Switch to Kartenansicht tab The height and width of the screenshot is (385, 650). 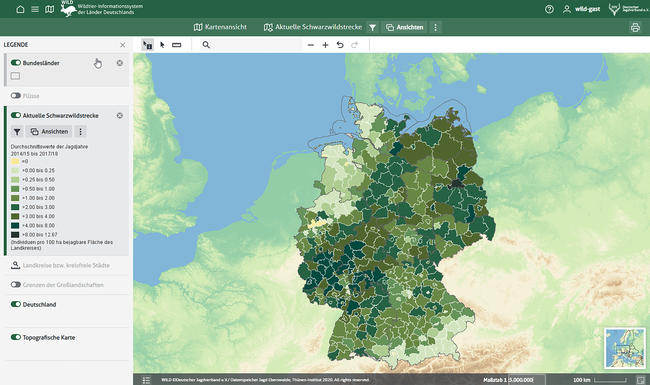(220, 27)
